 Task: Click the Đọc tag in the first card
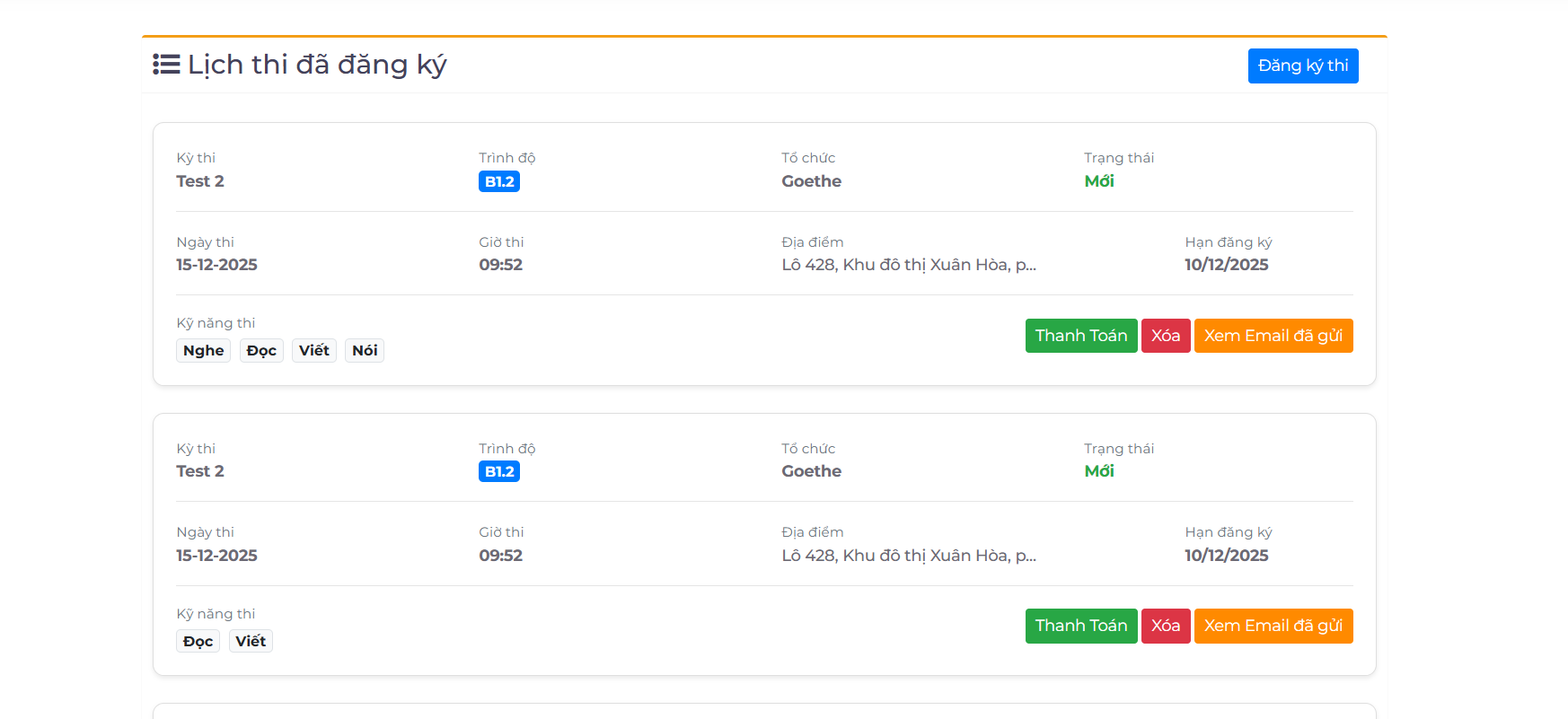pyautogui.click(x=261, y=350)
